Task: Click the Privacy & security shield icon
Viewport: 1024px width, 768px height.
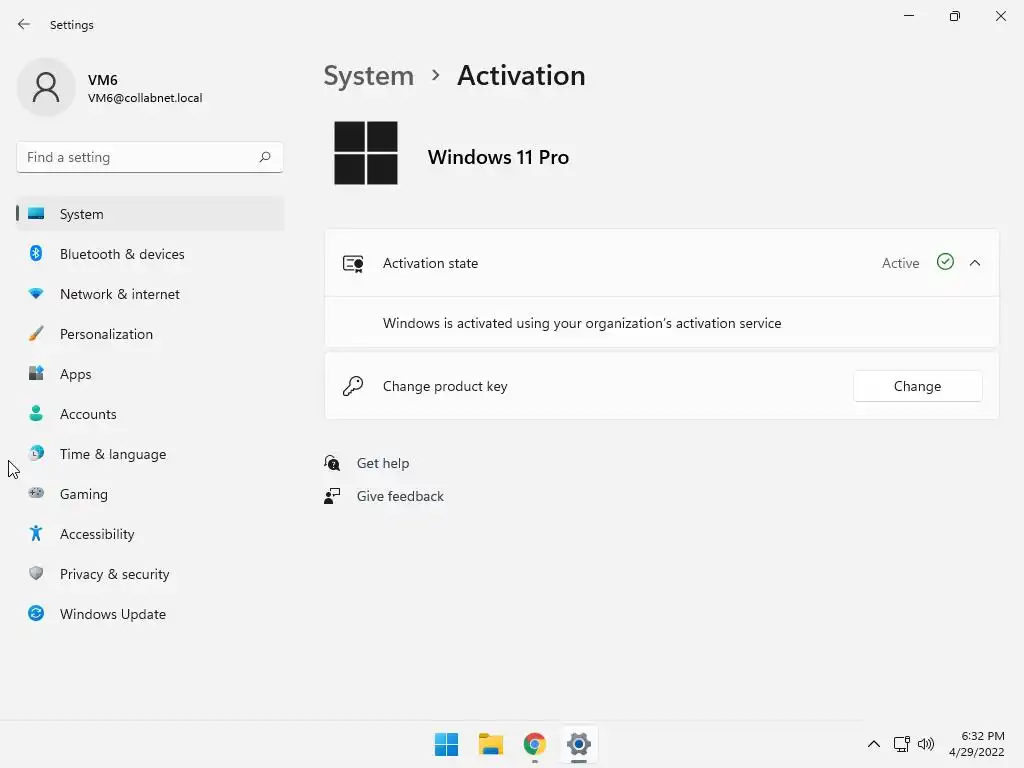Action: click(36, 573)
